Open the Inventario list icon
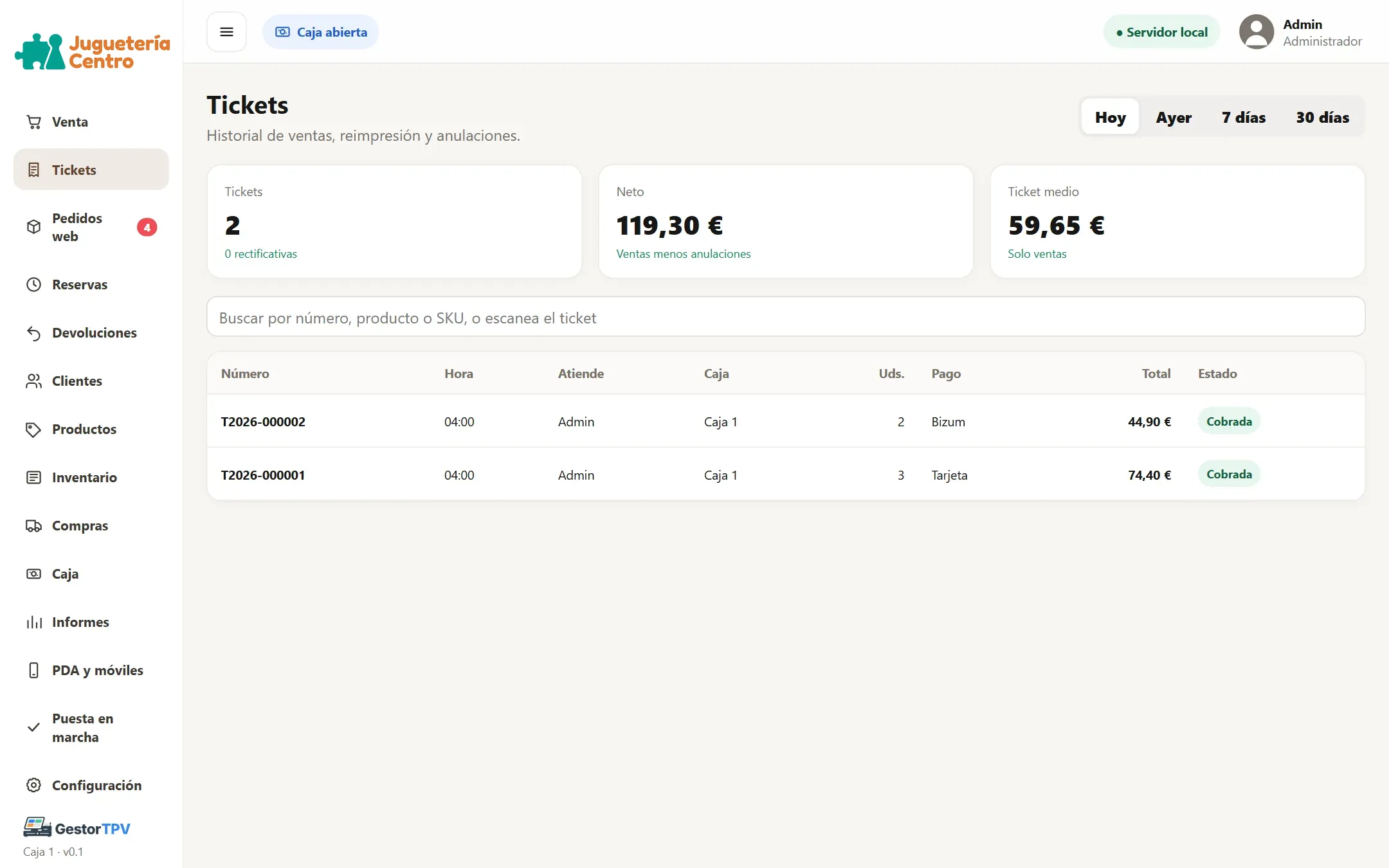 [33, 478]
